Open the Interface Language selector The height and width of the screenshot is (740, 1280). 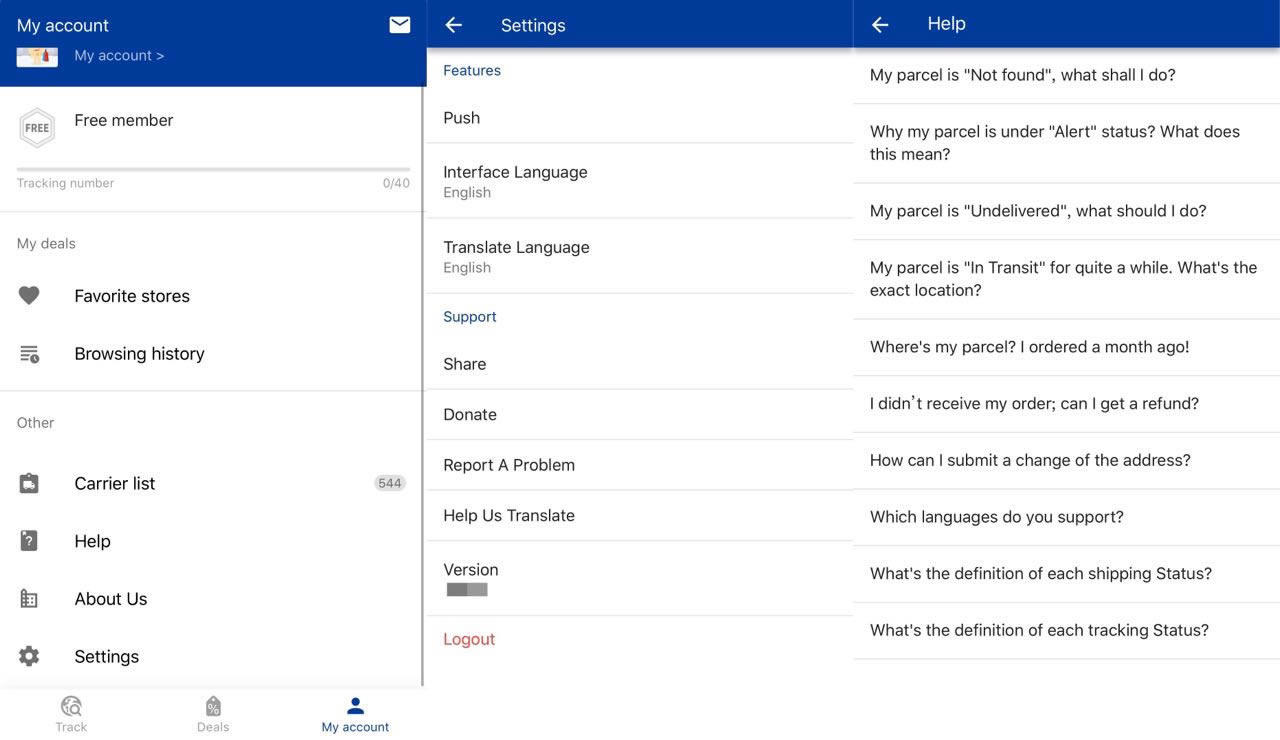click(639, 181)
